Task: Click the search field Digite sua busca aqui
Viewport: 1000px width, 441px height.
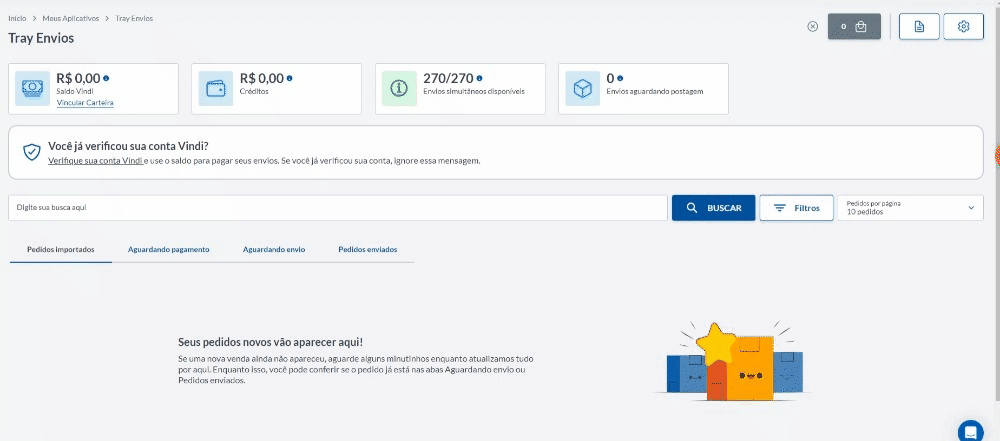Action: [338, 208]
